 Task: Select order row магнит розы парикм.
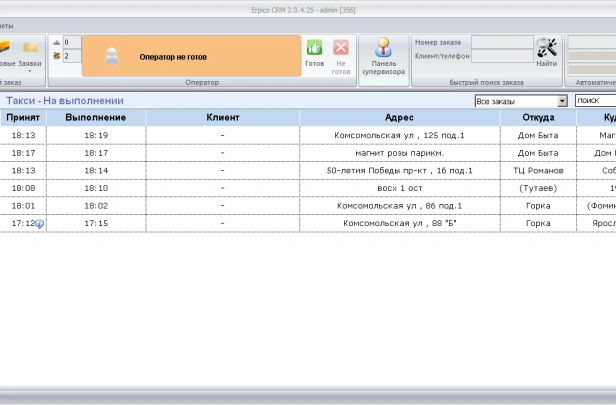tap(399, 153)
